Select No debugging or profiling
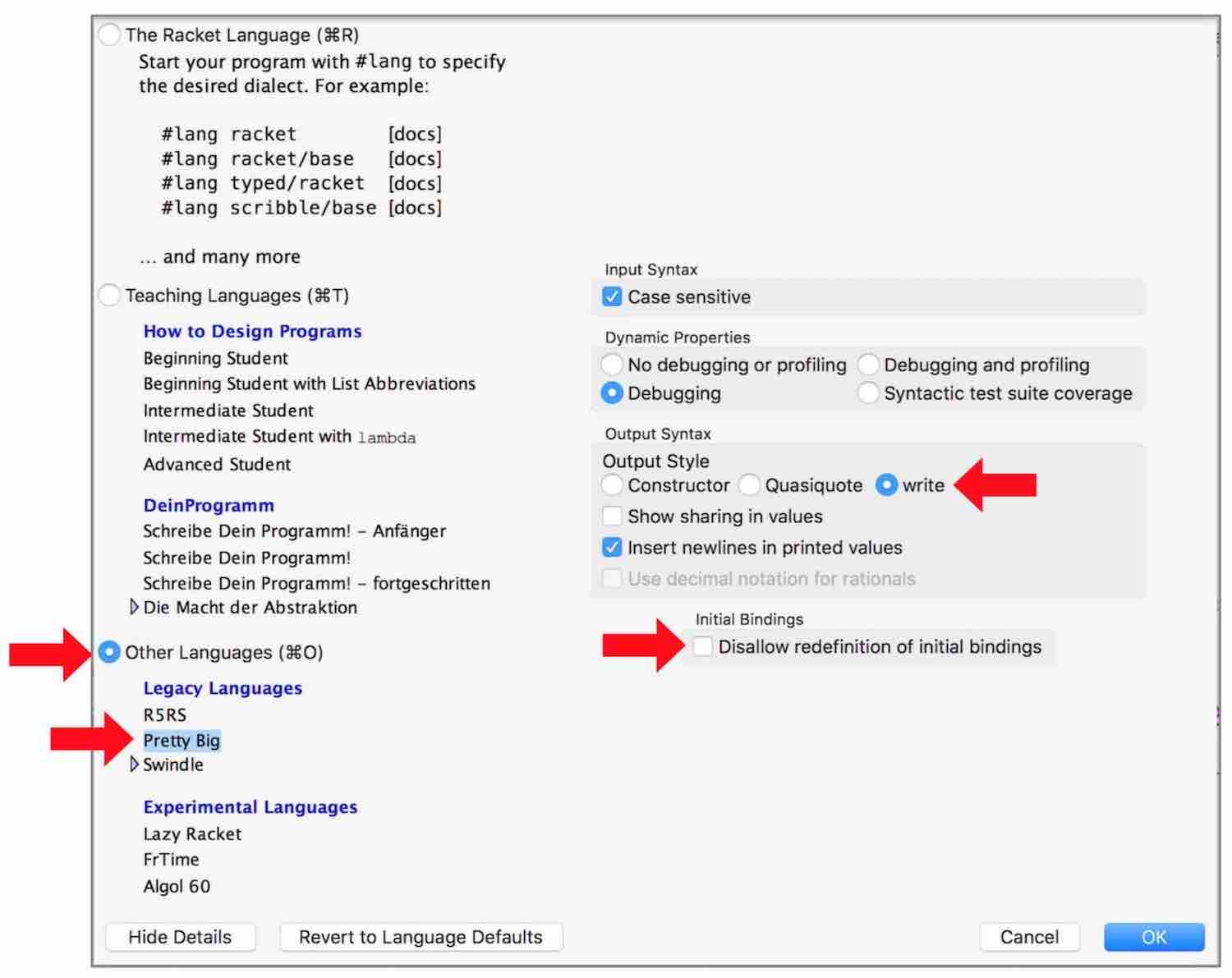 coord(612,365)
